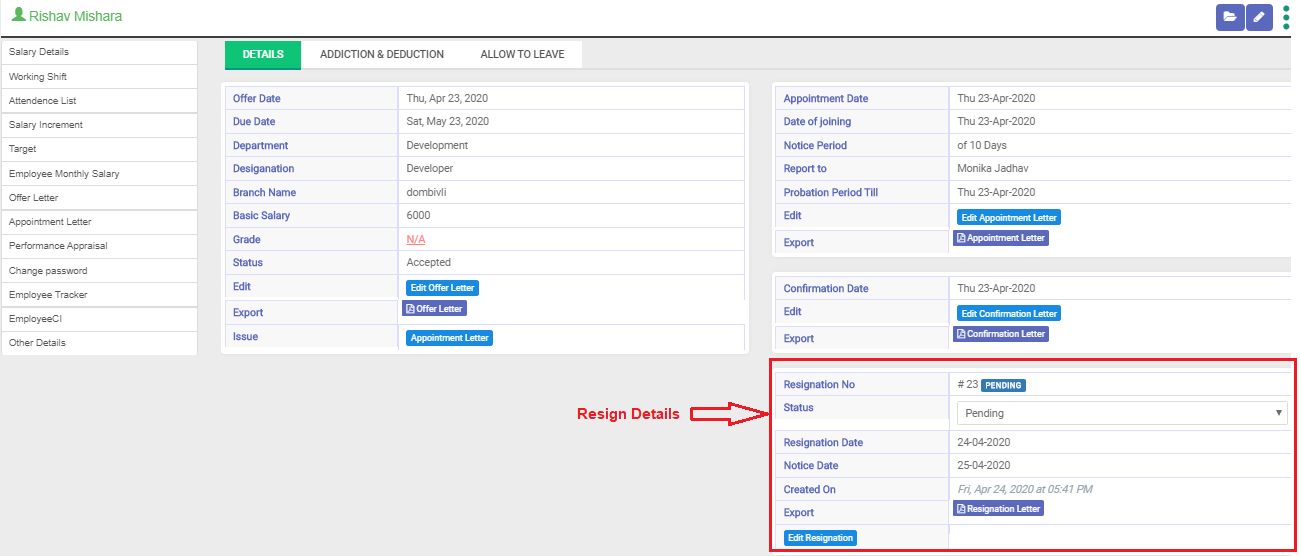Issue Appointment Letter button in offer panel

pos(450,338)
